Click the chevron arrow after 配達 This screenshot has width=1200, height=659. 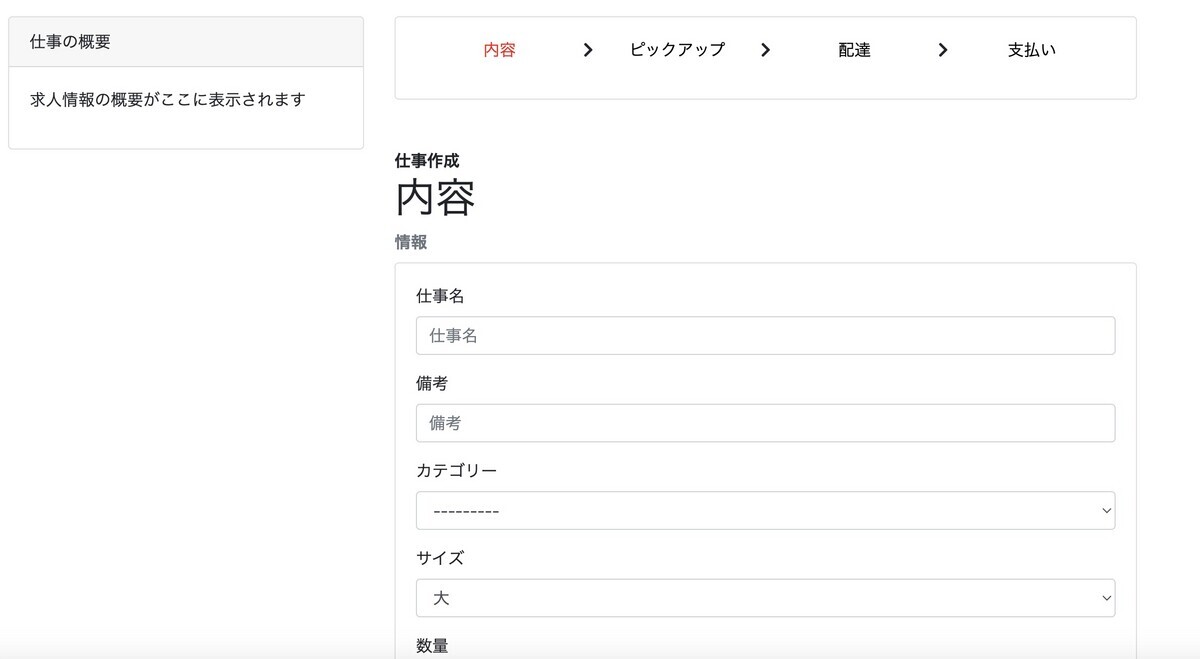tap(943, 50)
